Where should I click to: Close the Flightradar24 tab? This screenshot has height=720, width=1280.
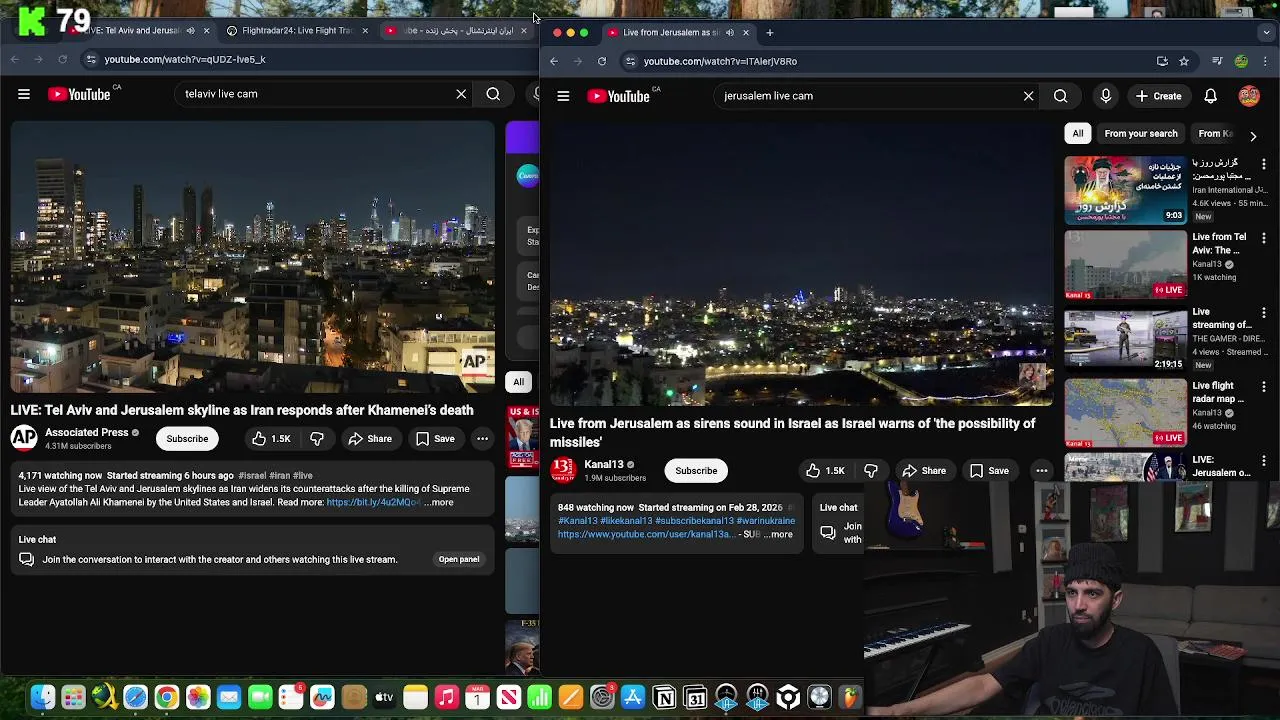(x=365, y=31)
